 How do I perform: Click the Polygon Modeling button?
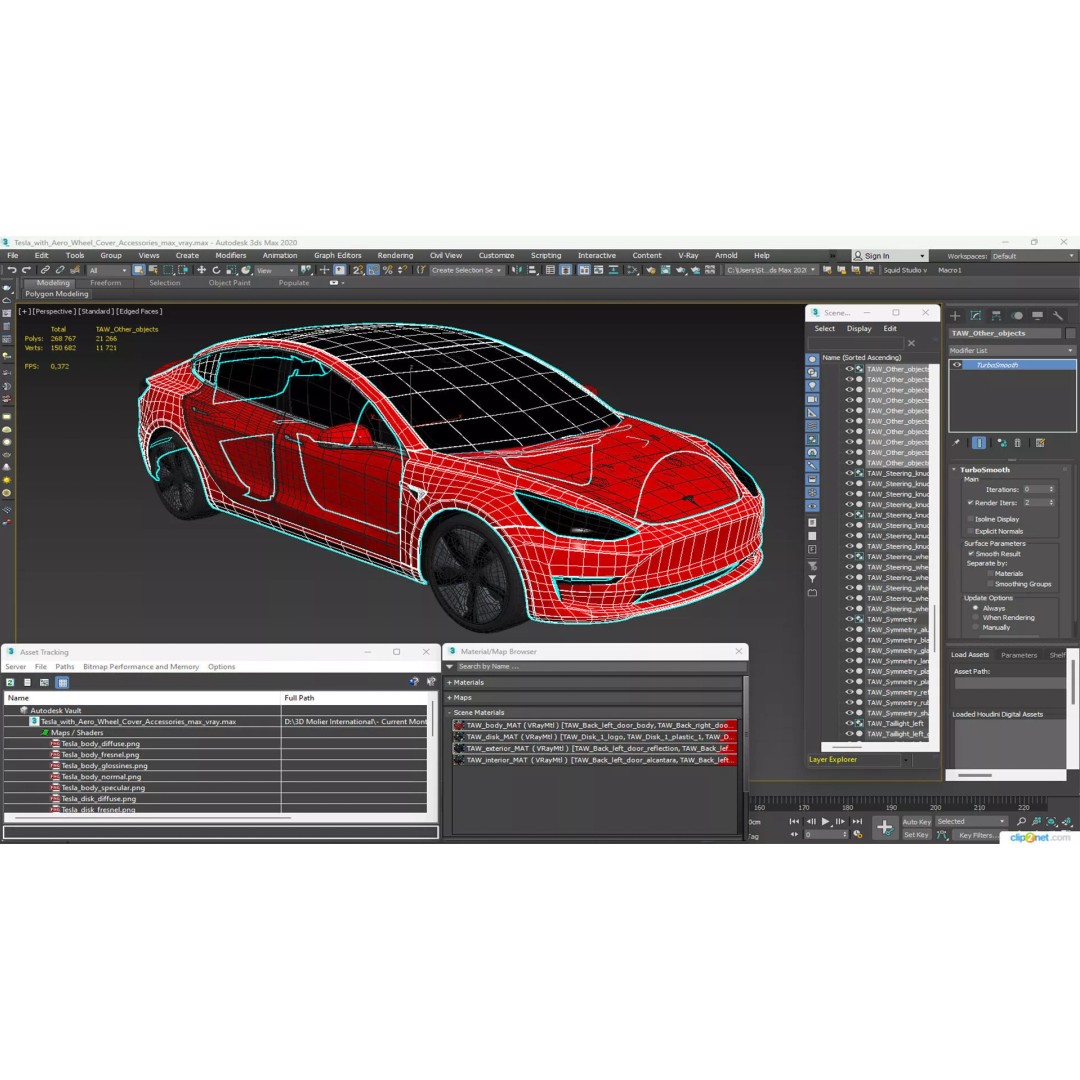(x=57, y=294)
